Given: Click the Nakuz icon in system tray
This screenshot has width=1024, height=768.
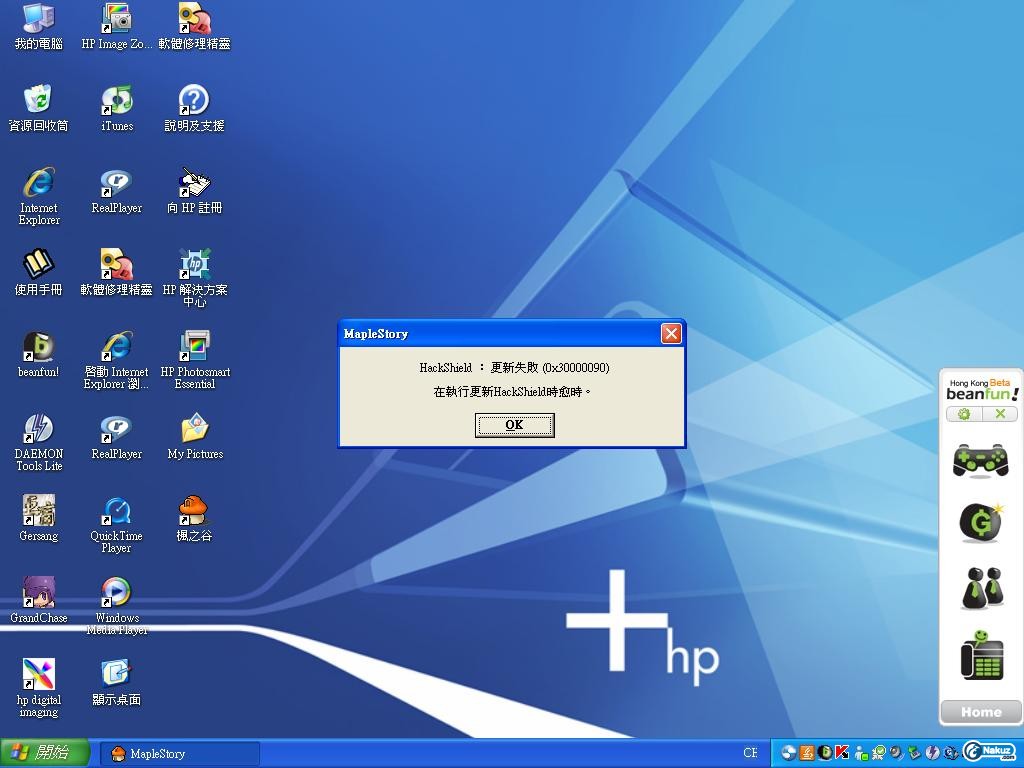Looking at the screenshot, I should pos(989,752).
